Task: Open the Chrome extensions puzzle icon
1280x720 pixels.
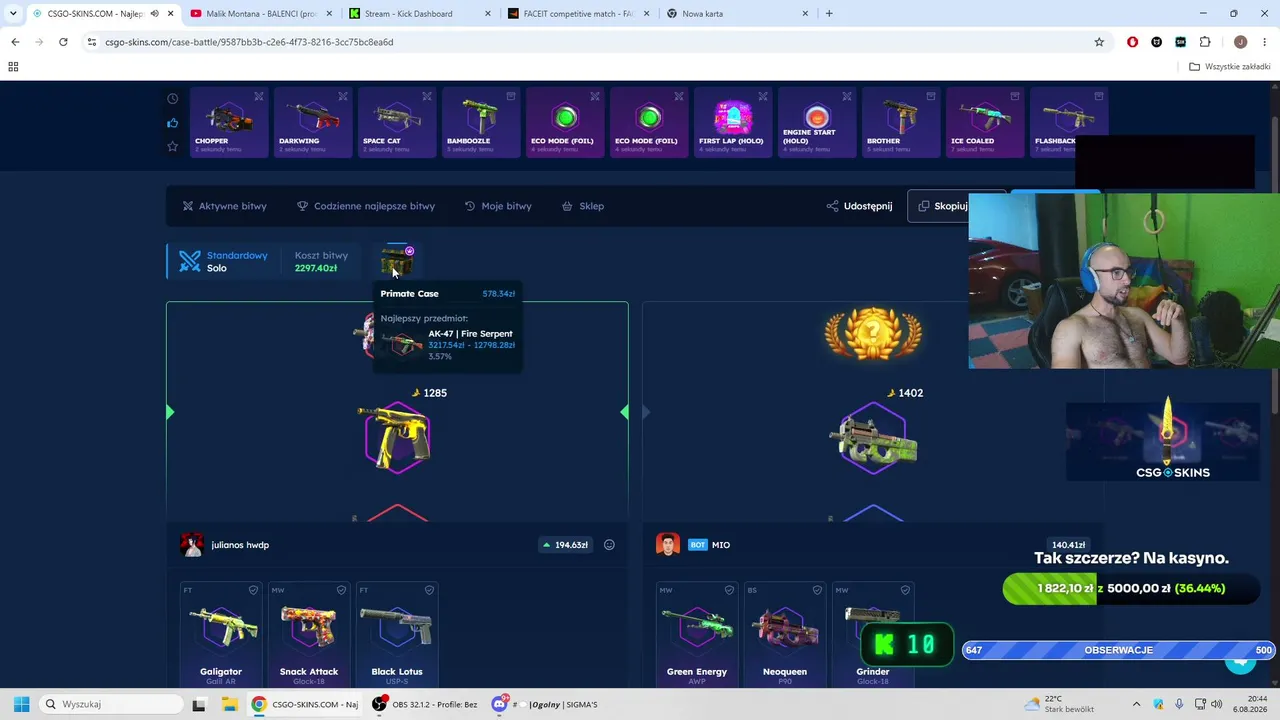Action: [1205, 42]
